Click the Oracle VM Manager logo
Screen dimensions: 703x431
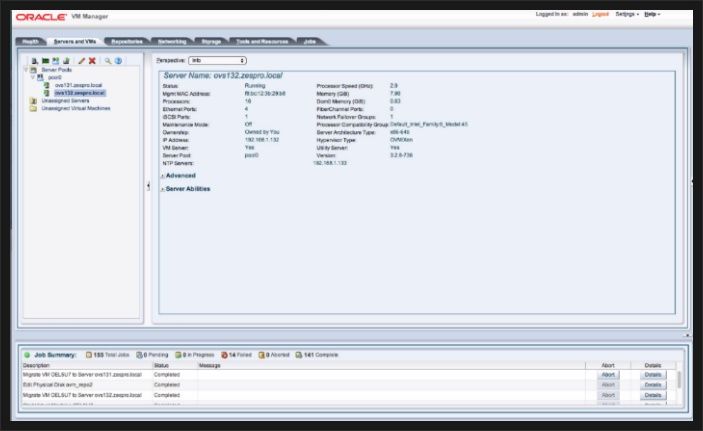coord(62,17)
